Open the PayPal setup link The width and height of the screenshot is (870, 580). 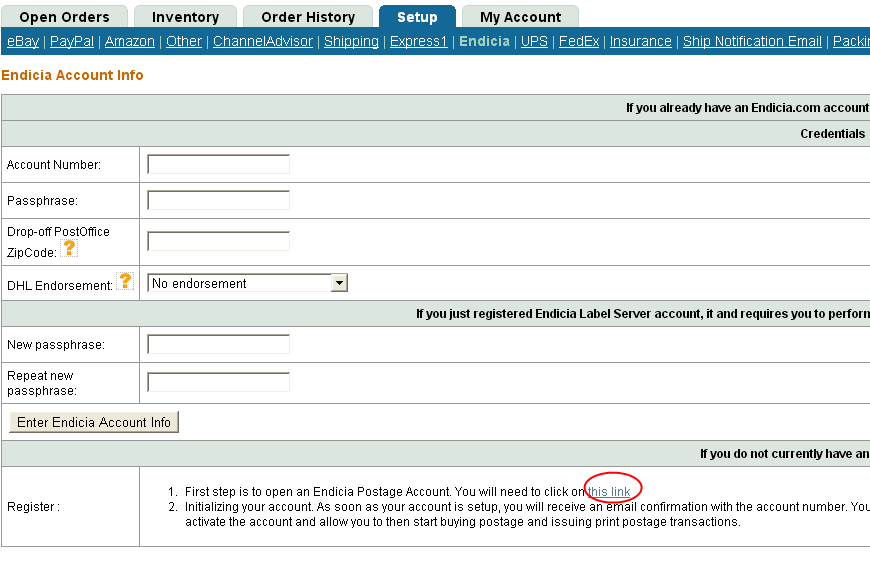click(x=72, y=42)
